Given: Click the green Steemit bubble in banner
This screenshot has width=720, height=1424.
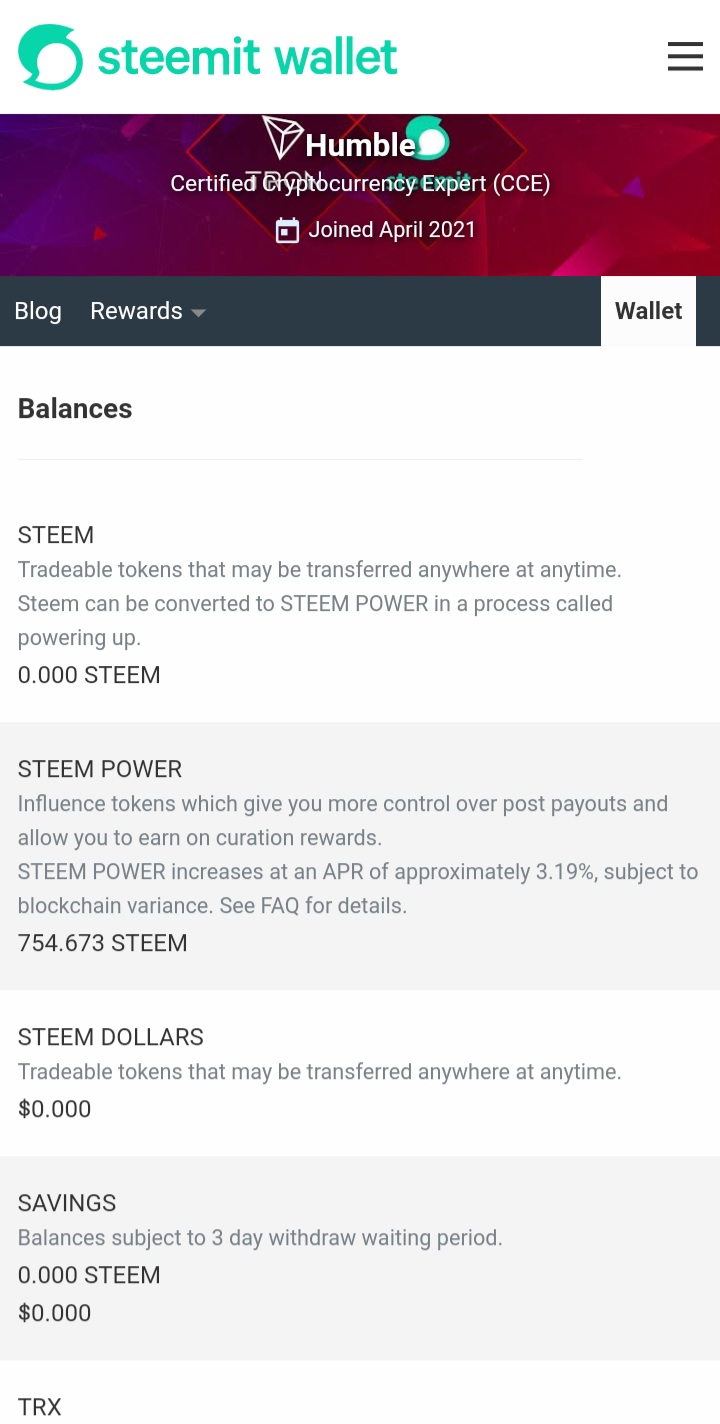Looking at the screenshot, I should point(428,138).
